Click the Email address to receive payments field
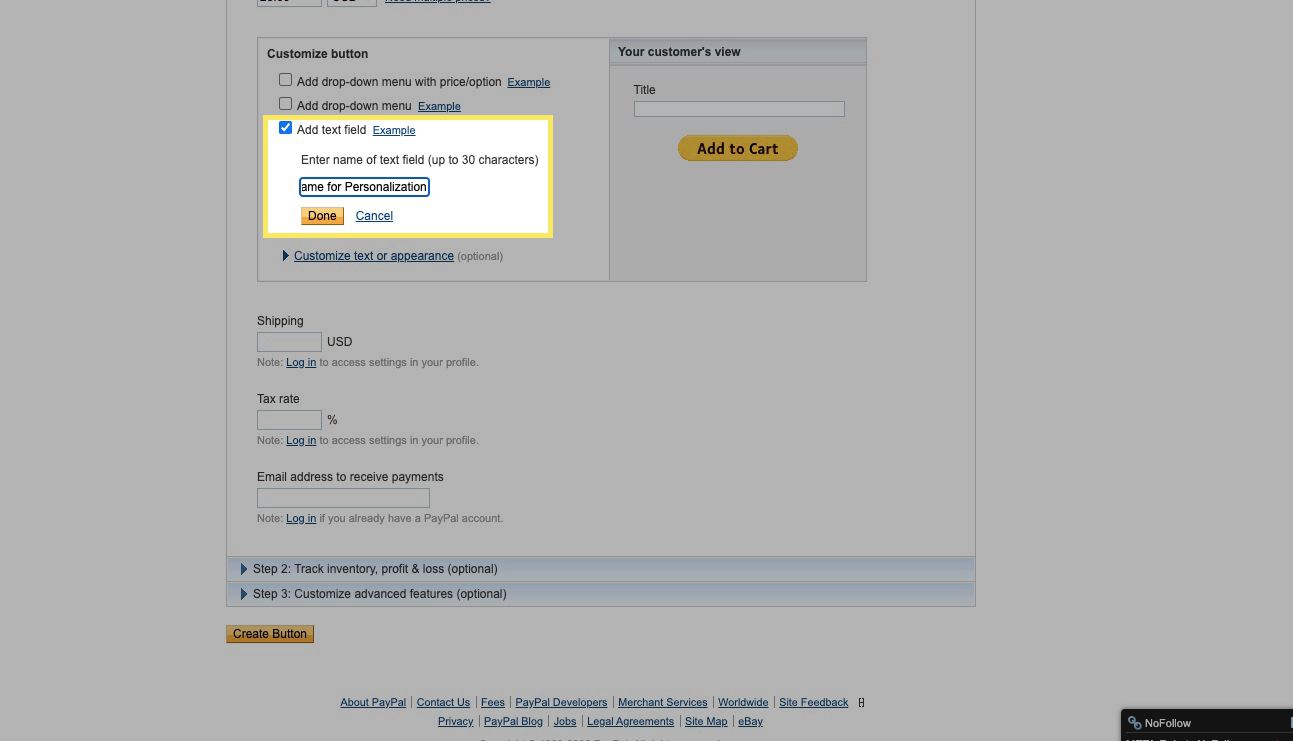1293x741 pixels. click(343, 498)
